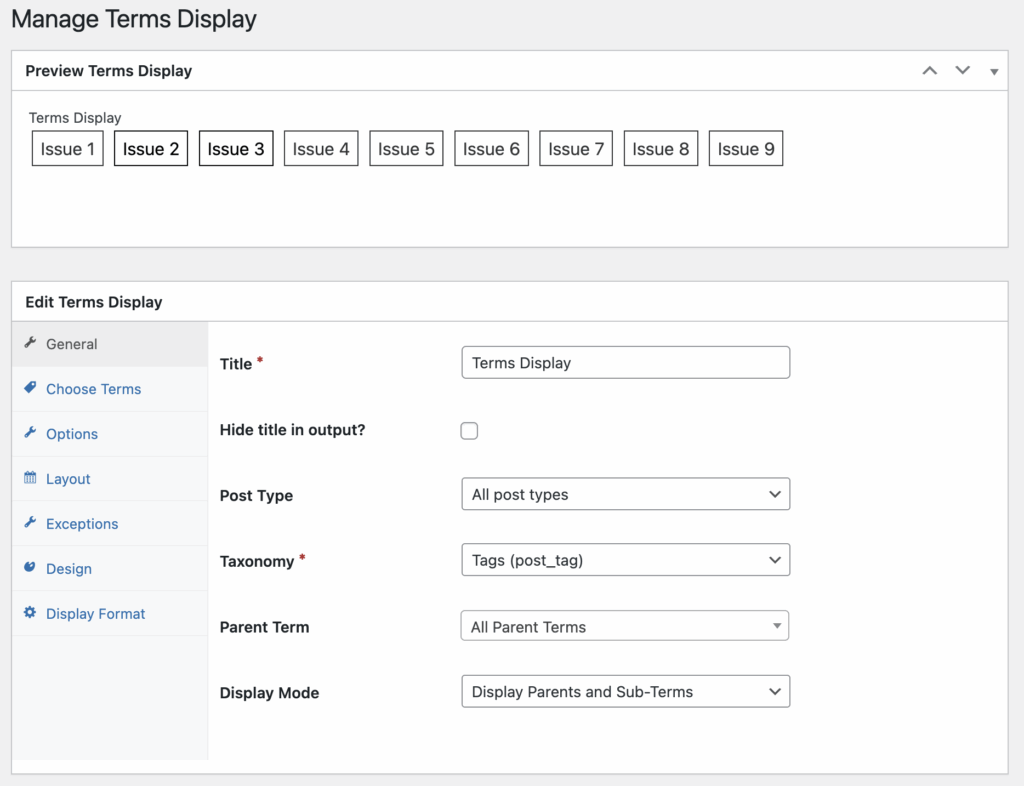Viewport: 1024px width, 786px height.
Task: Open the Parent Term dropdown
Action: (x=624, y=625)
